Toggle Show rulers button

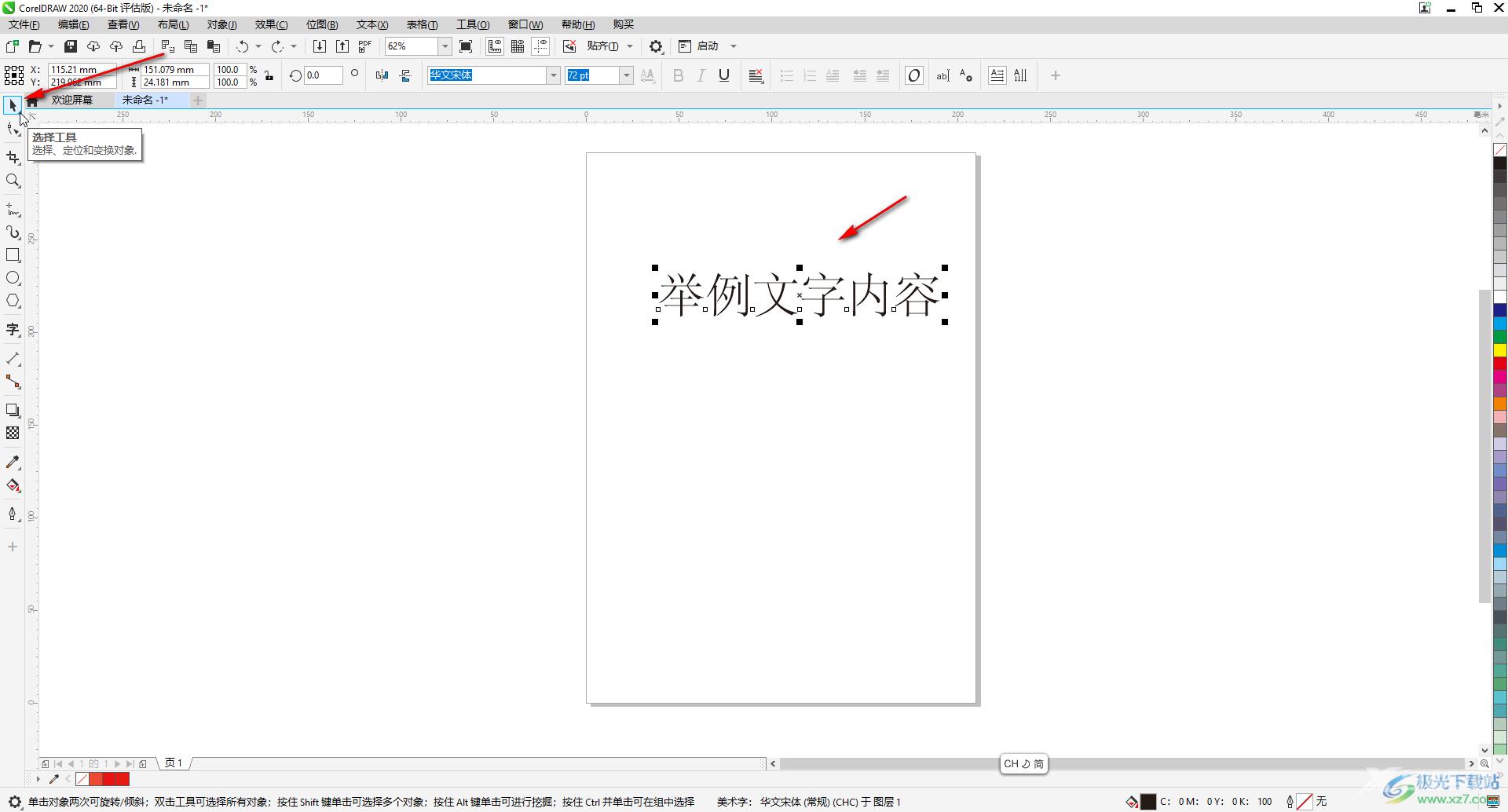[495, 46]
